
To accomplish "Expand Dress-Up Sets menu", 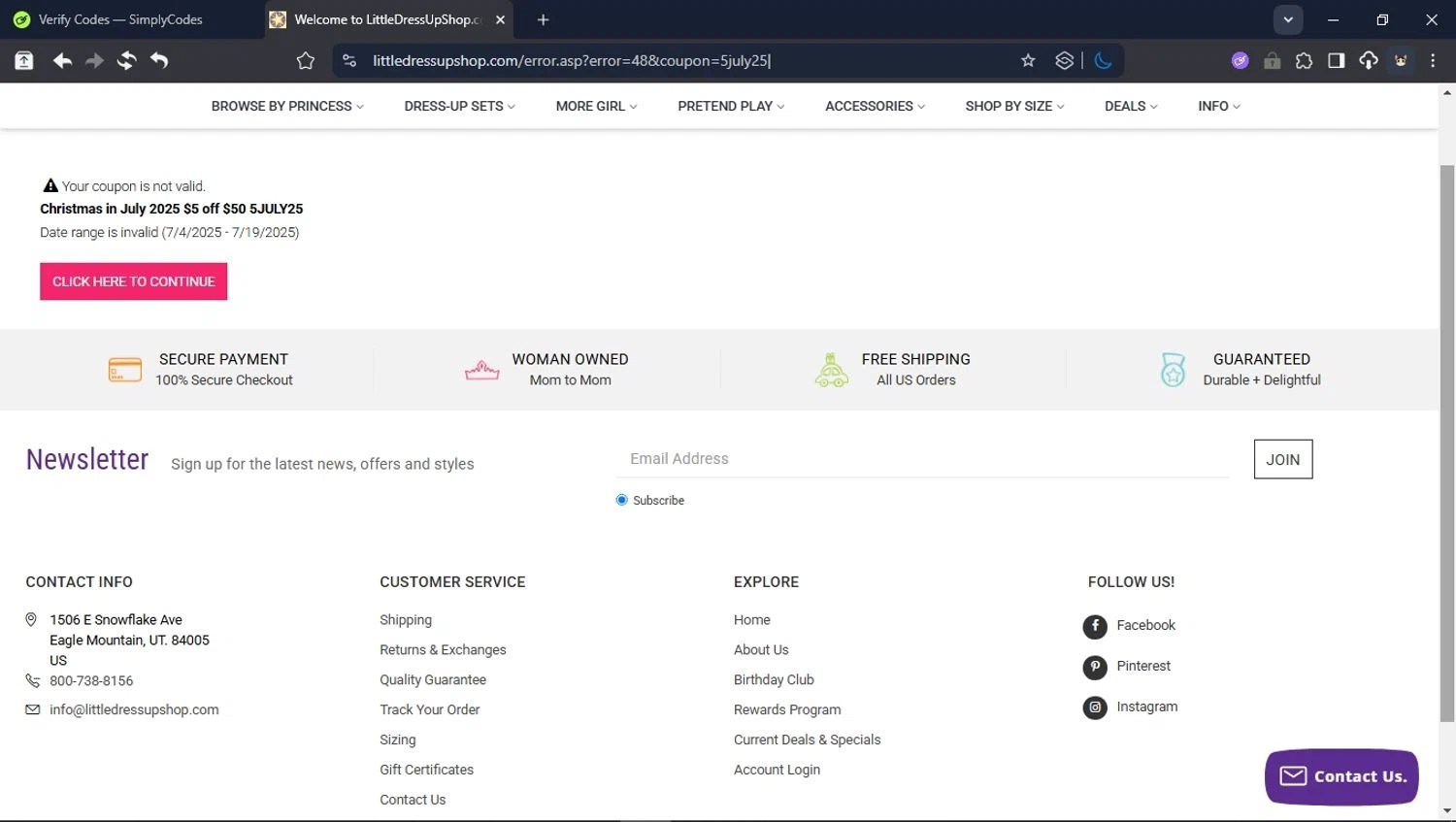I will [459, 106].
